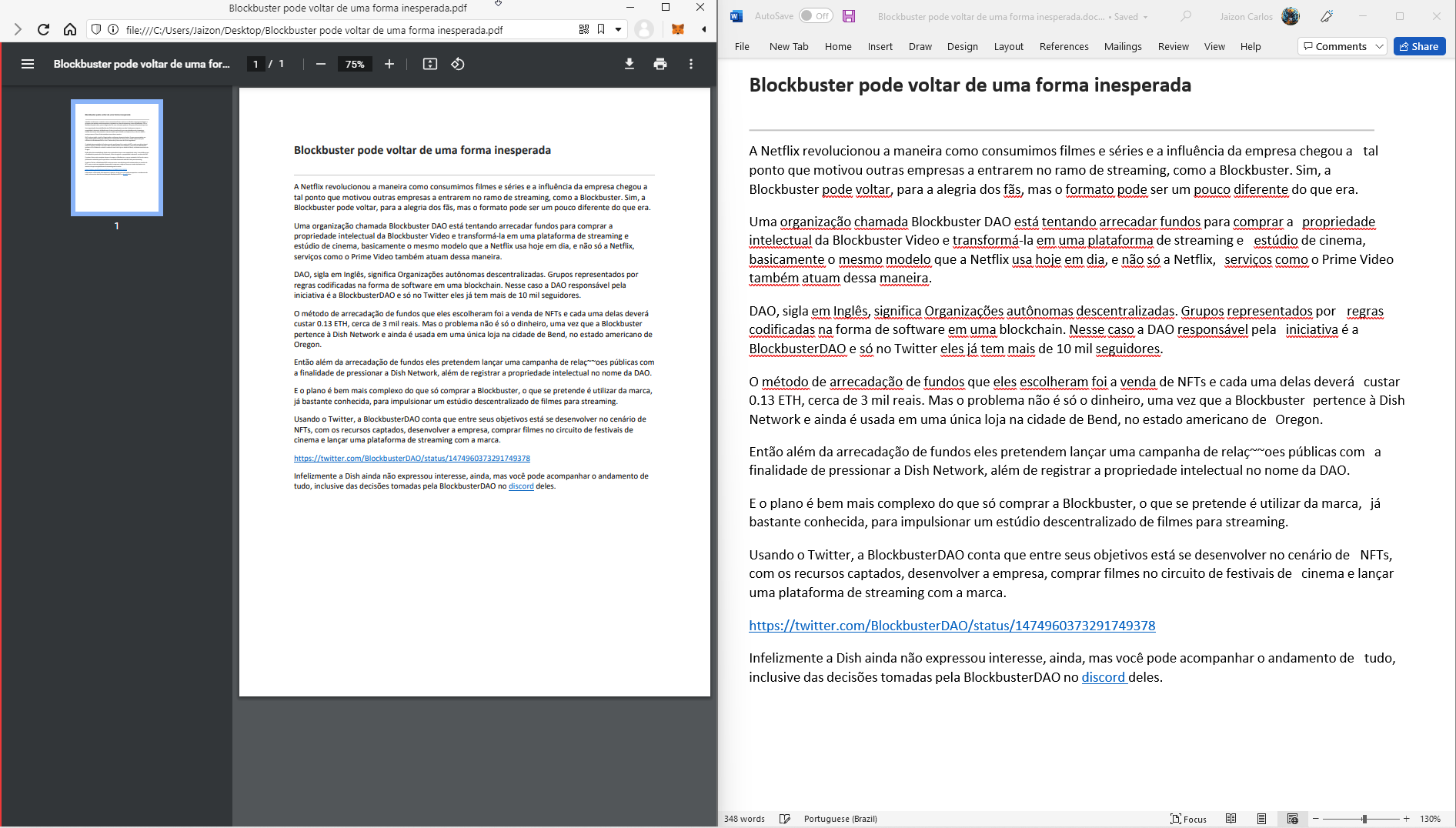1456x828 pixels.
Task: Click browser address bar URL
Action: (314, 30)
